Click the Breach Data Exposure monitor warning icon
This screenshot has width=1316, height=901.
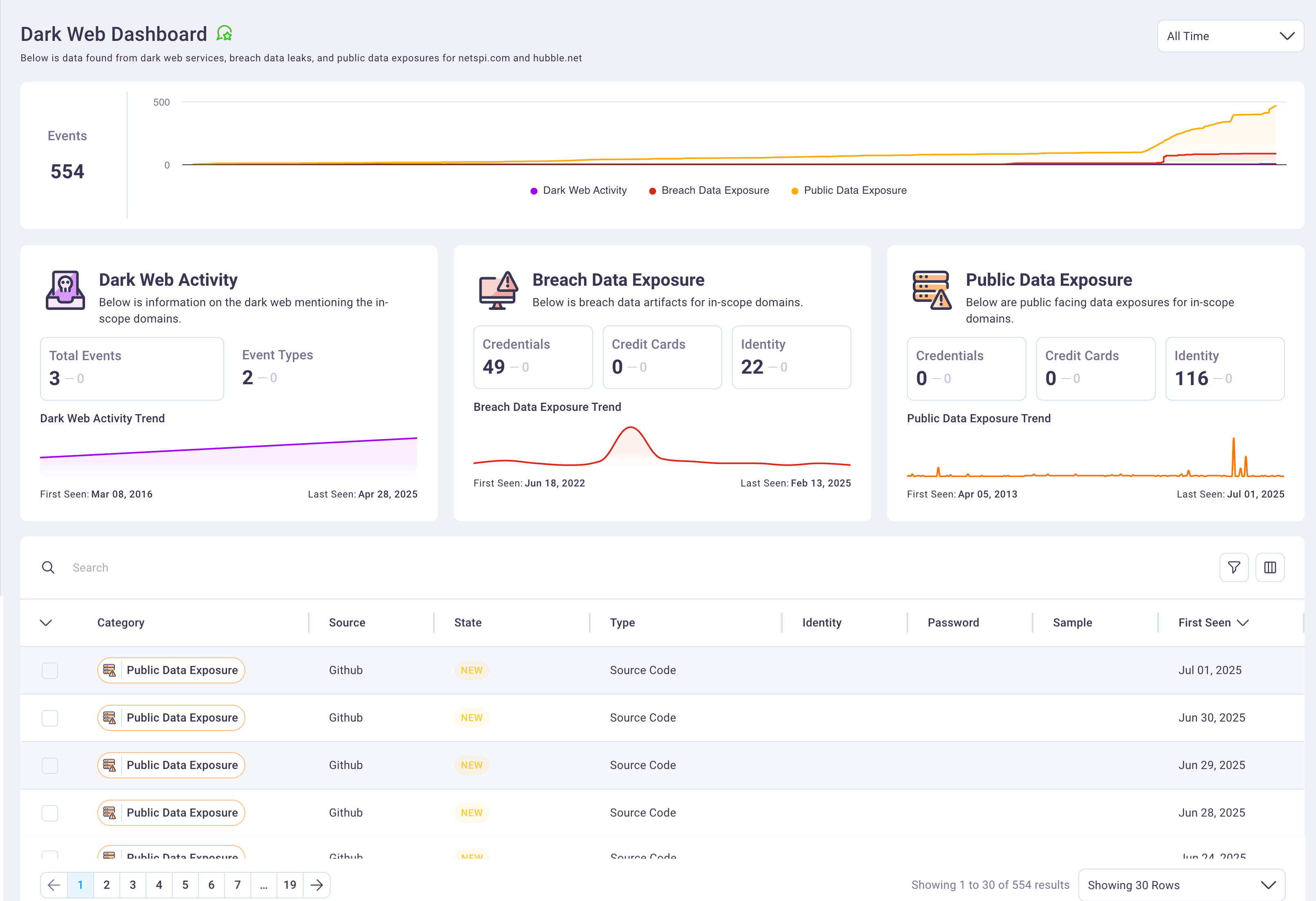[x=499, y=290]
